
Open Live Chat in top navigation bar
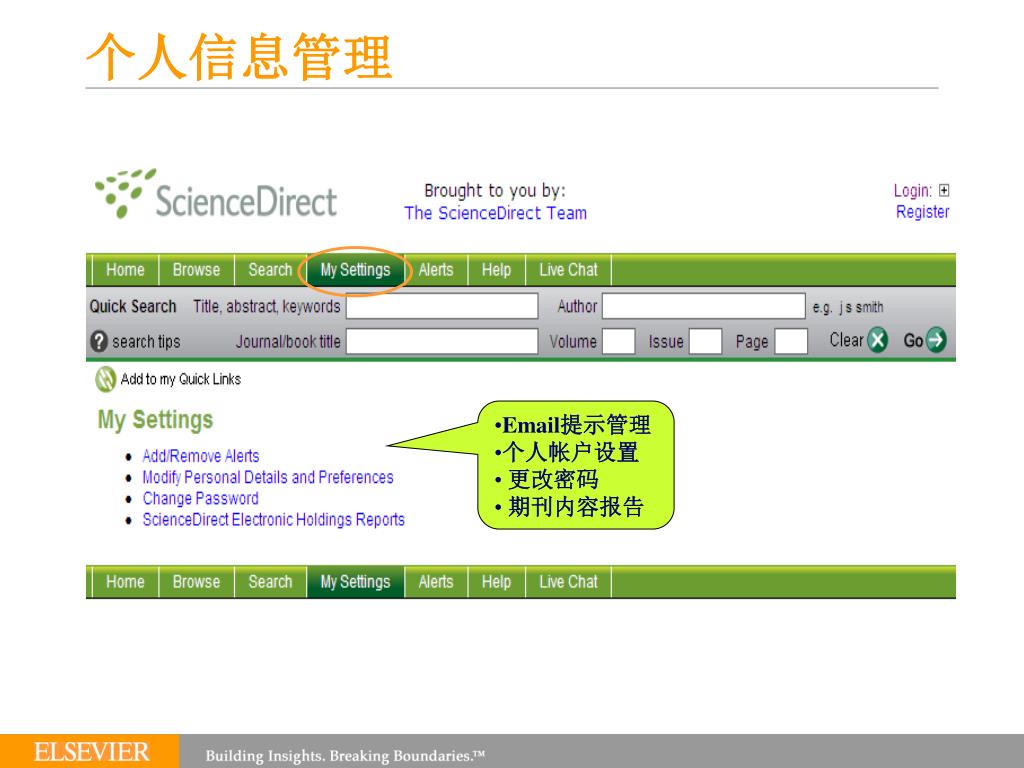[568, 270]
